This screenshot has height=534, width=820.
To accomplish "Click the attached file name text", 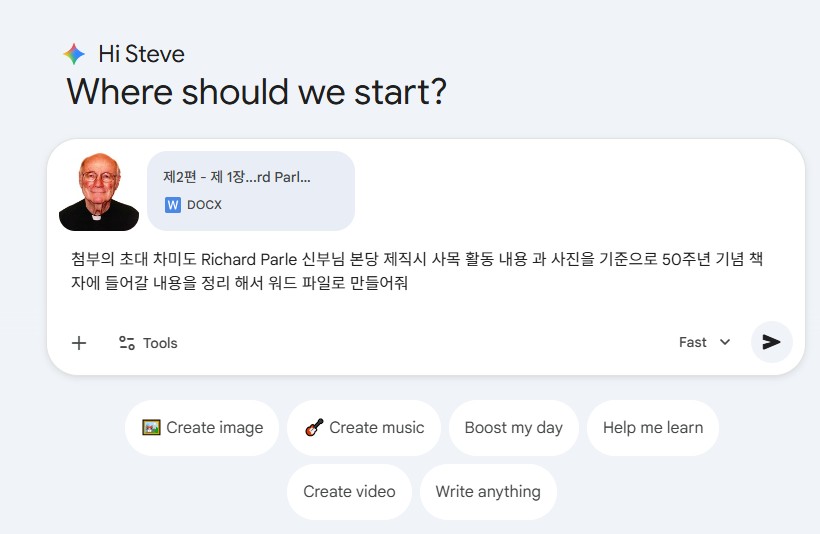I will tap(237, 177).
